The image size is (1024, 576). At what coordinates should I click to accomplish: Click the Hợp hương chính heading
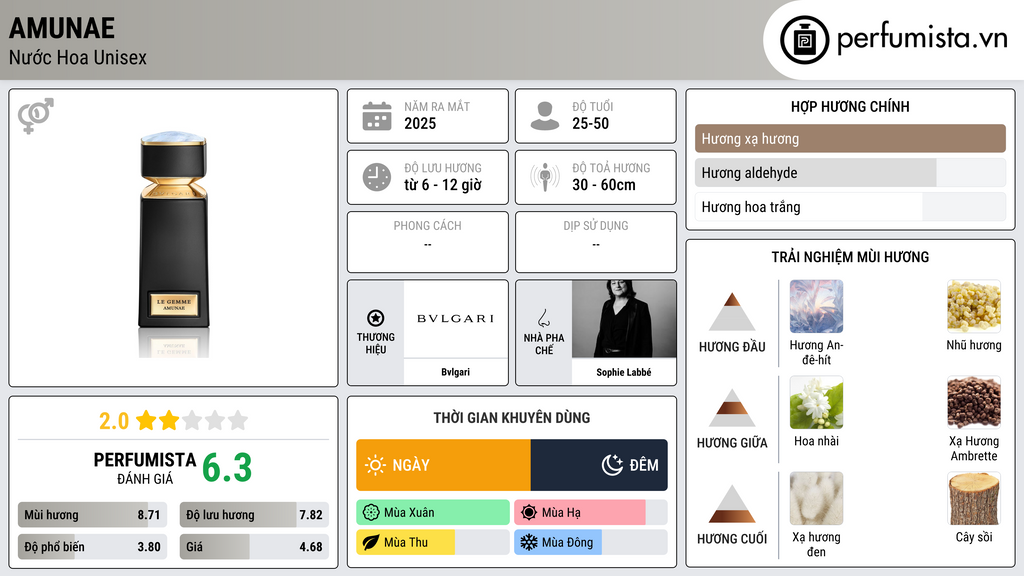850,106
